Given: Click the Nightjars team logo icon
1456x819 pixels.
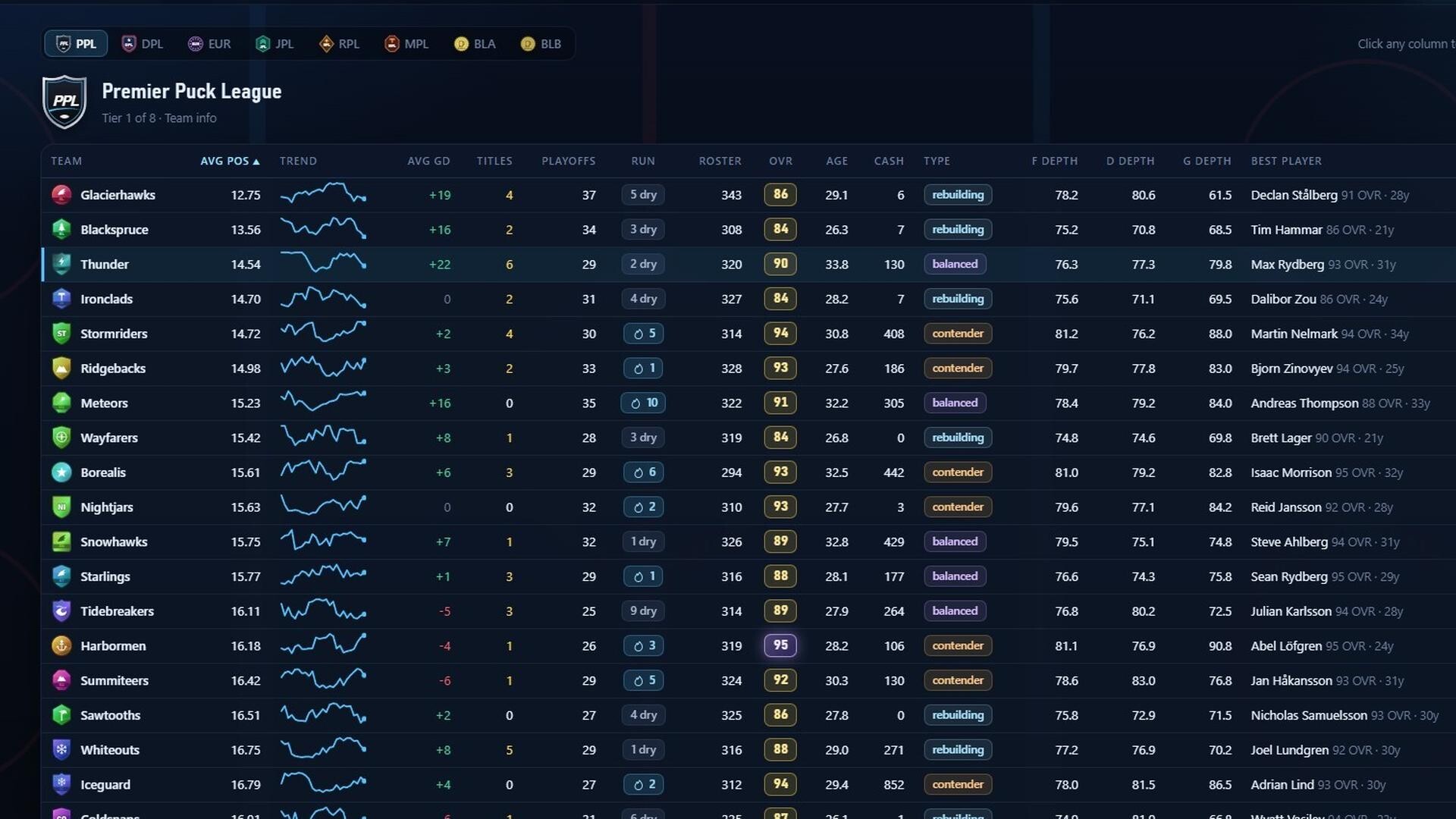Looking at the screenshot, I should (61, 507).
